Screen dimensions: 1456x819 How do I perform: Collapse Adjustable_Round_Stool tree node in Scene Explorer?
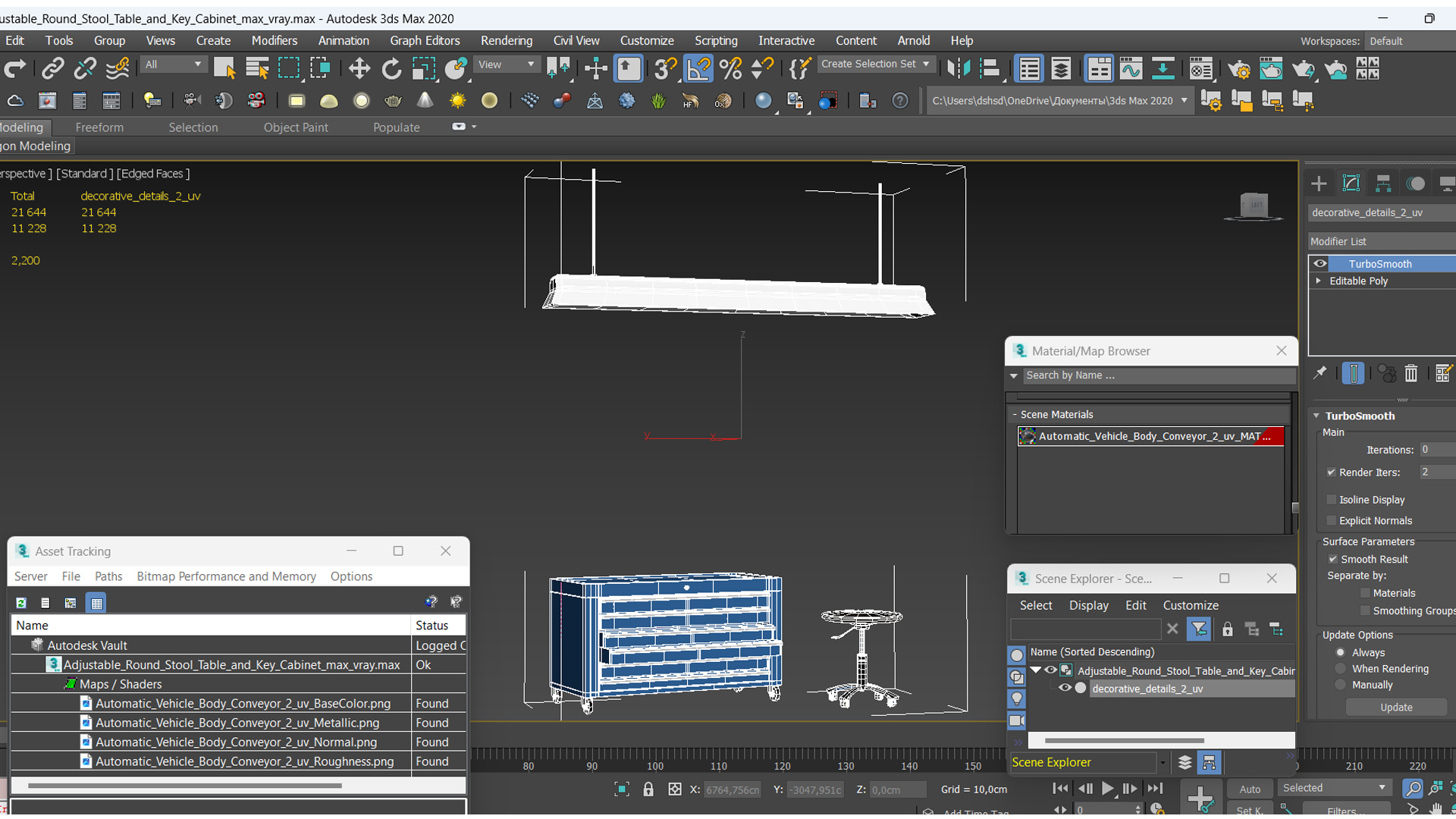[1035, 670]
